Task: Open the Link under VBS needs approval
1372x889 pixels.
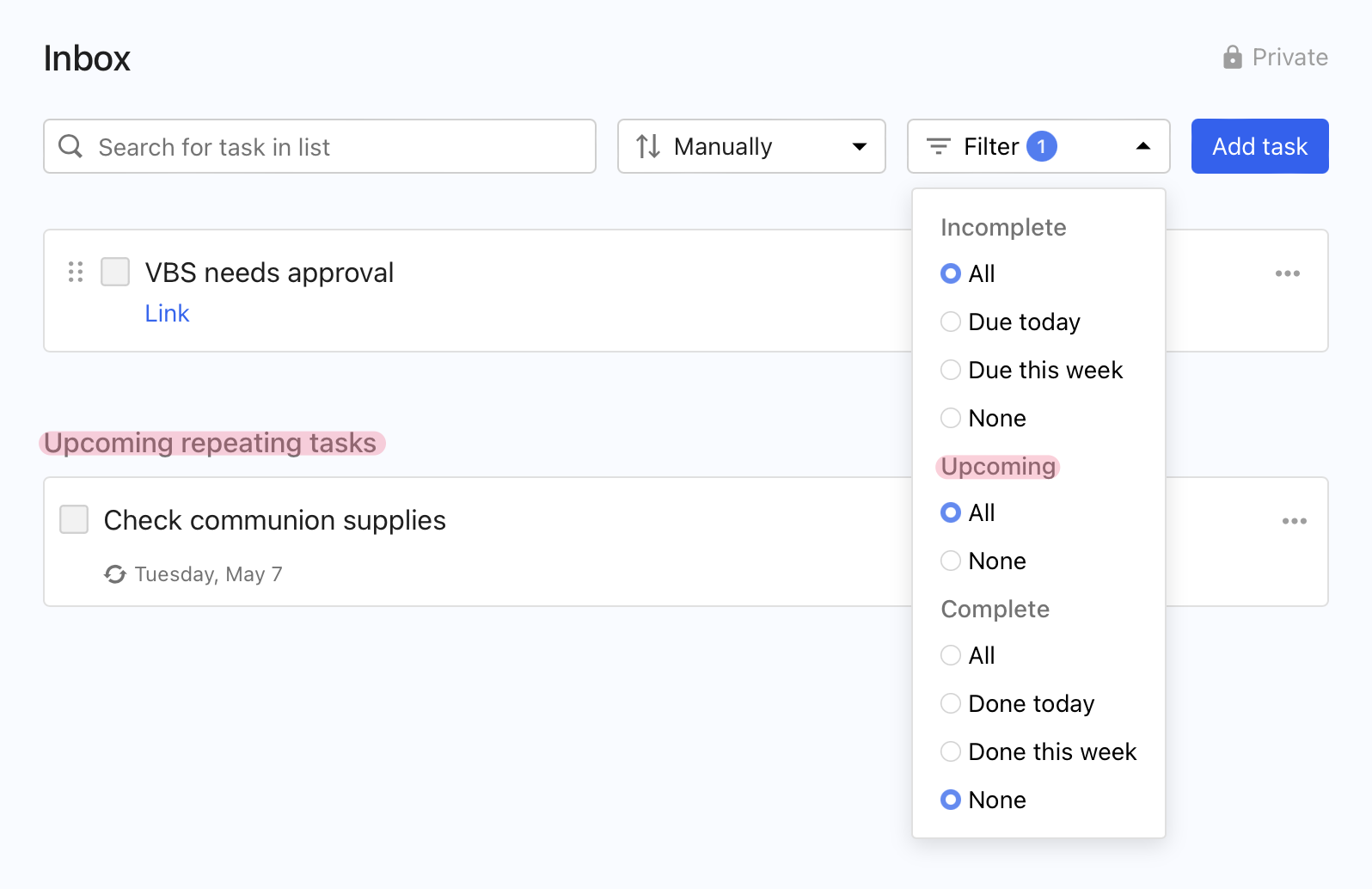Action: pyautogui.click(x=167, y=314)
